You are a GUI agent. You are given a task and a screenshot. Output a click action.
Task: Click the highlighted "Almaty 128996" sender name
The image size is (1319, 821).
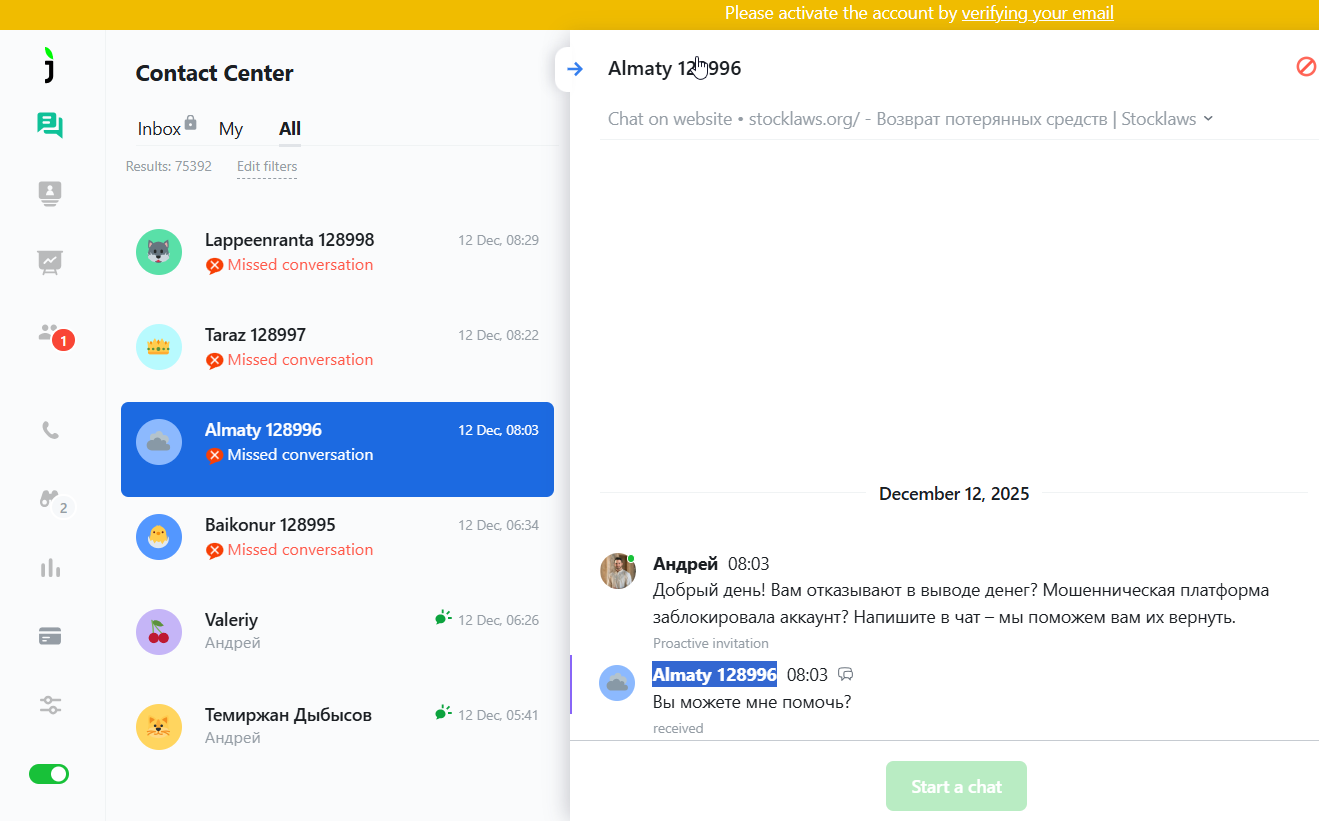pos(714,675)
